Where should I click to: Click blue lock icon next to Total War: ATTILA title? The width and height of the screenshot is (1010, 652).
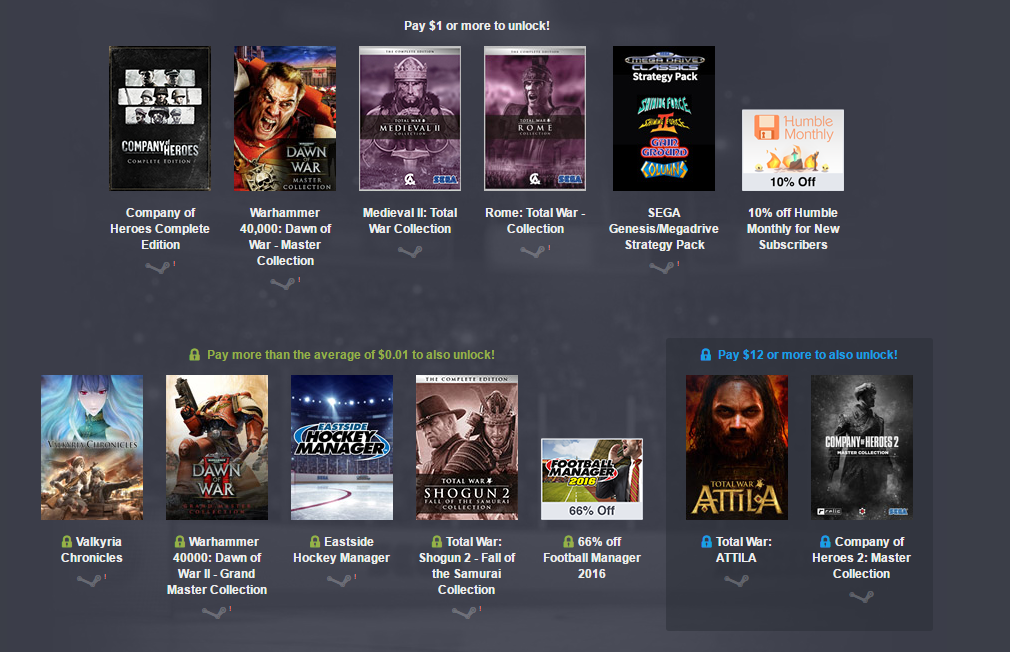pos(707,542)
